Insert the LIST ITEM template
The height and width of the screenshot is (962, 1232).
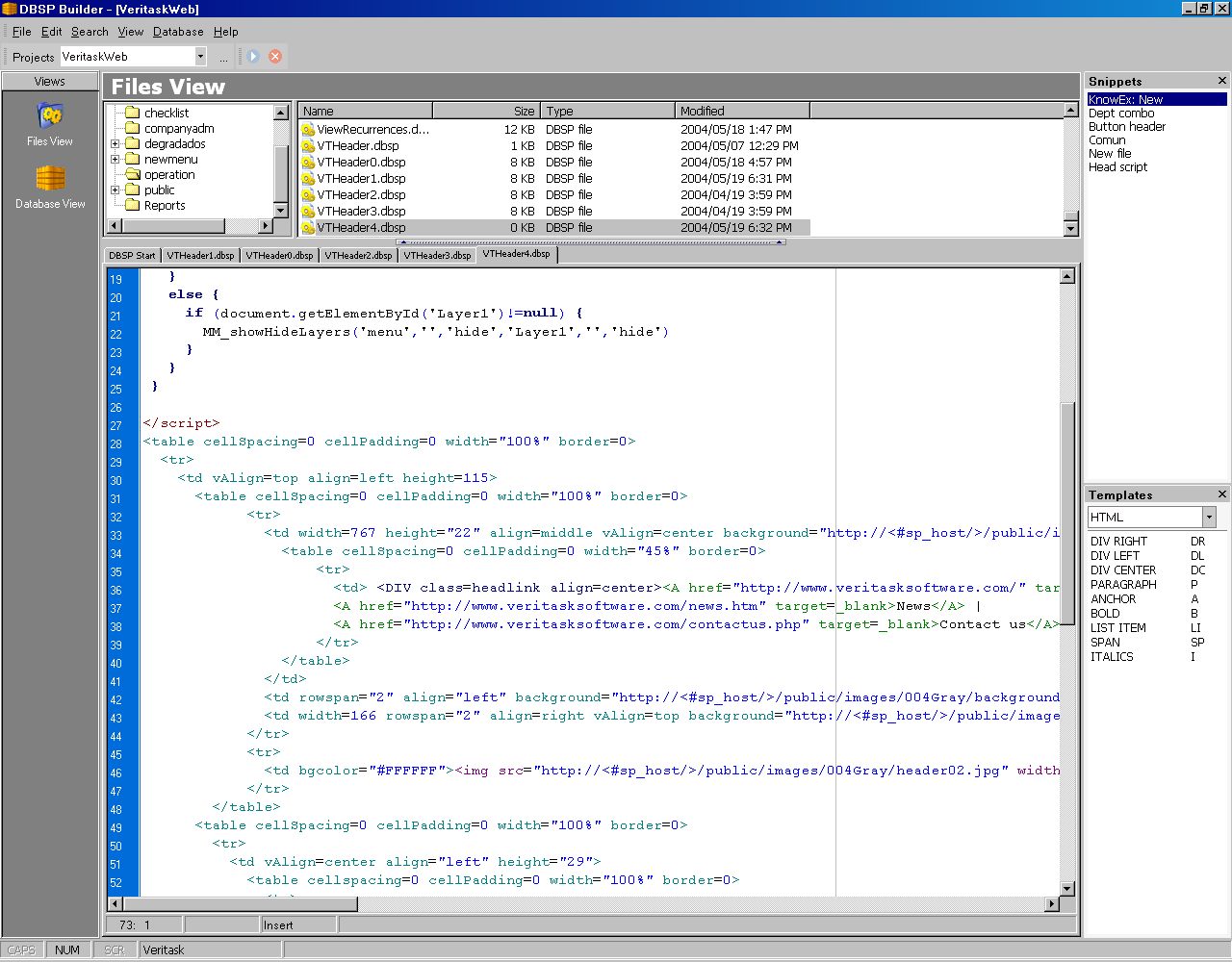(x=1117, y=627)
